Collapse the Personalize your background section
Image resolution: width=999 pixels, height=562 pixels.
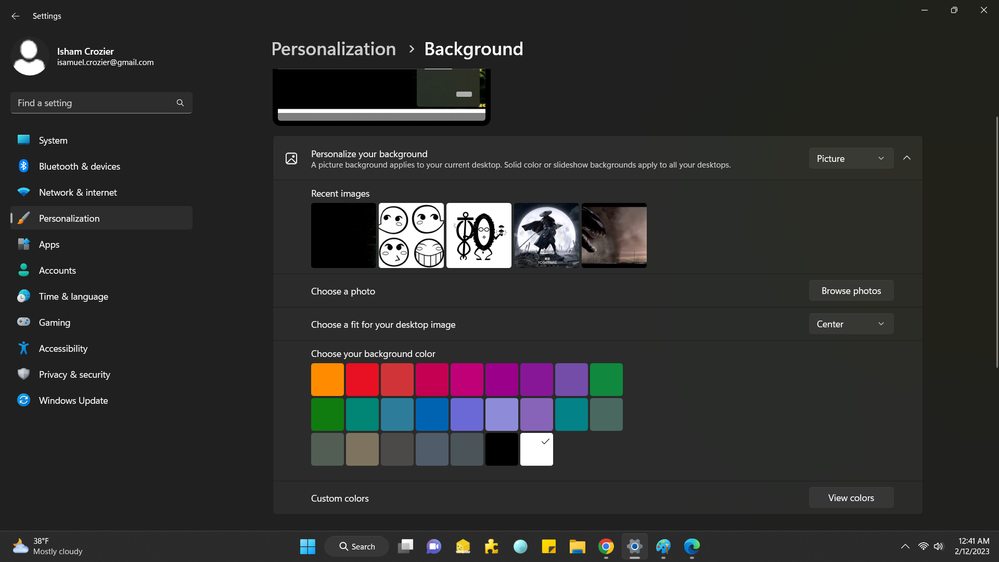[x=907, y=158]
